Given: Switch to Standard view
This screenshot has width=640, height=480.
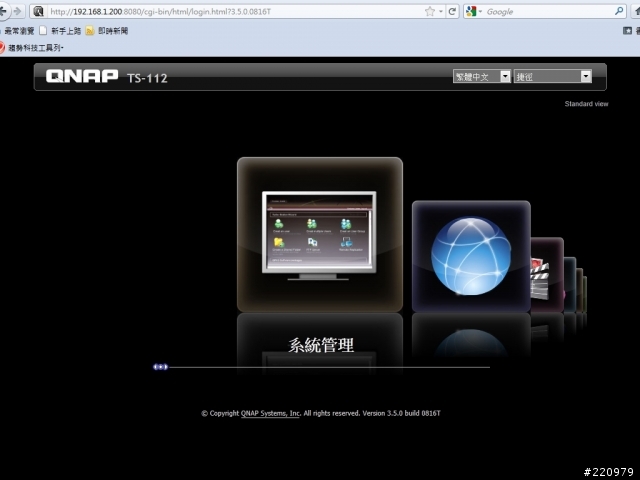Looking at the screenshot, I should point(586,104).
